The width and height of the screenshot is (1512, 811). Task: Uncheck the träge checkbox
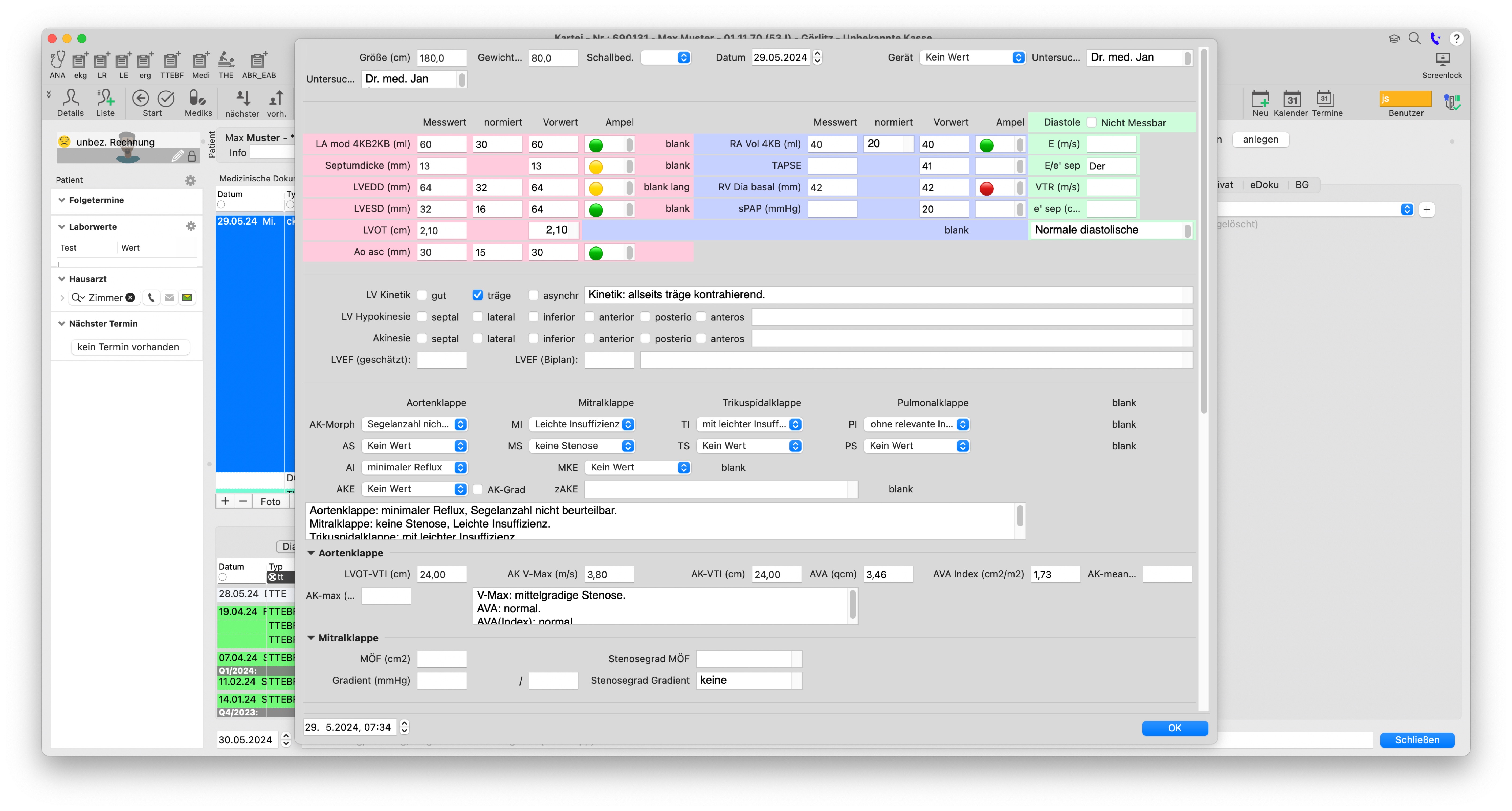click(478, 295)
